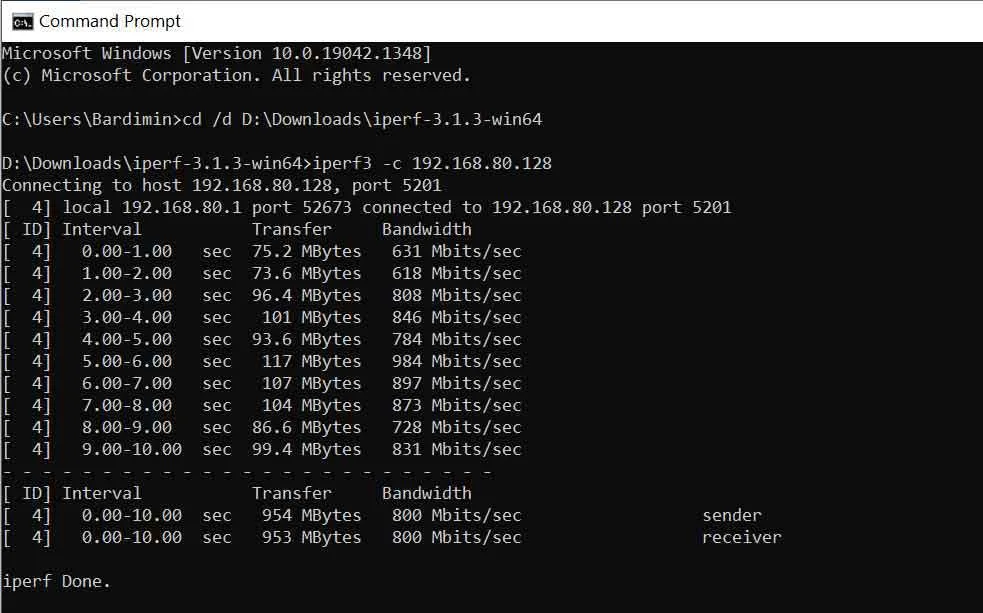Image resolution: width=983 pixels, height=613 pixels.
Task: Click the 631 Mbits/sec bandwidth value
Action: point(456,251)
